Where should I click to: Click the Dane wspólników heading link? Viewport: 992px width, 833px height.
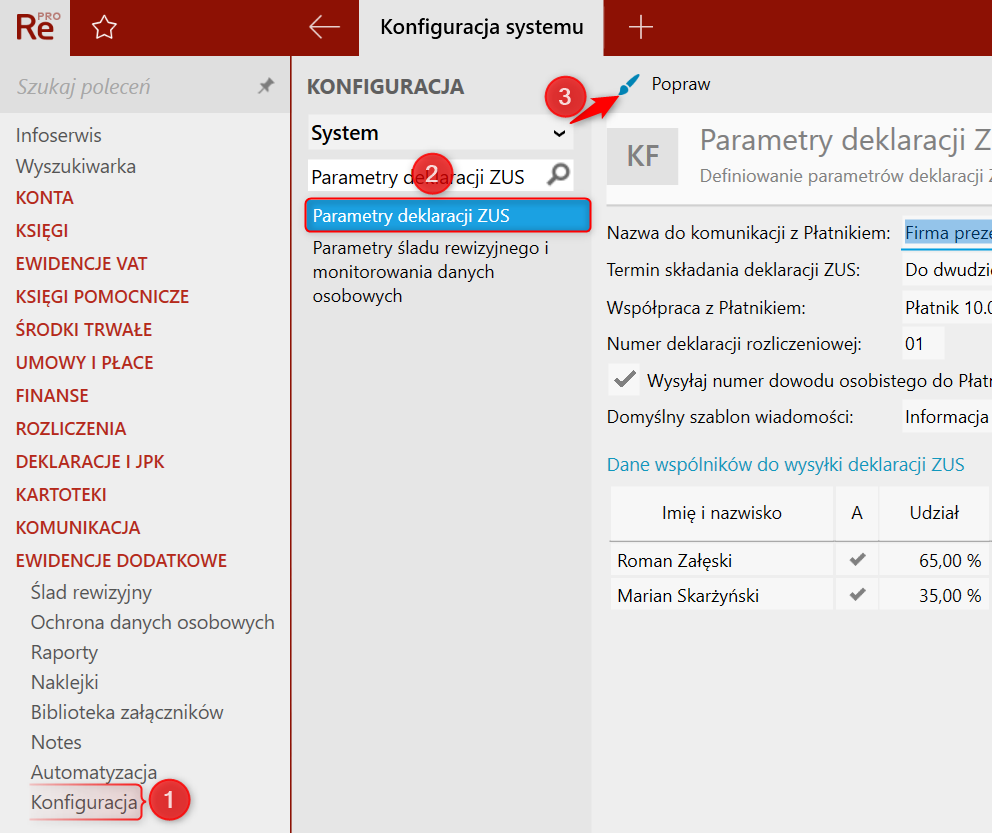point(785,464)
